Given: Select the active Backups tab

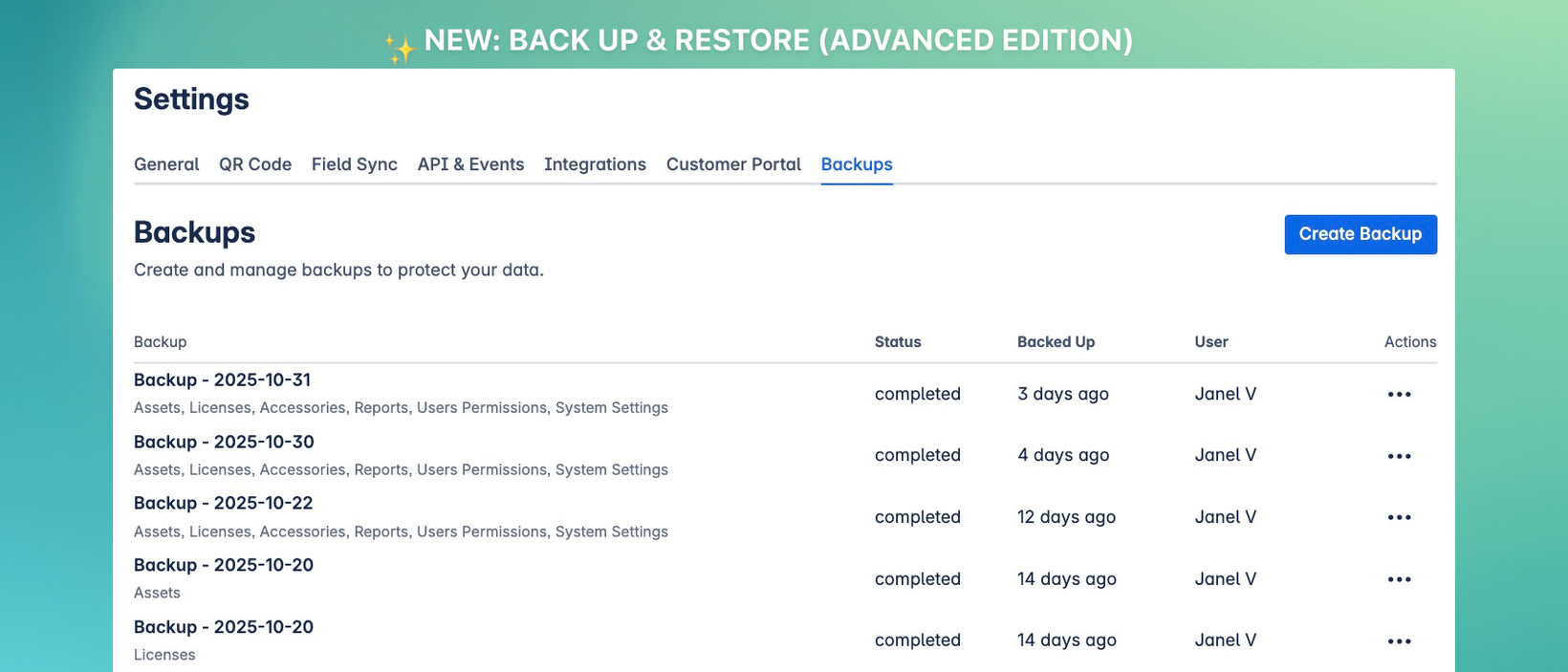Looking at the screenshot, I should 857,164.
